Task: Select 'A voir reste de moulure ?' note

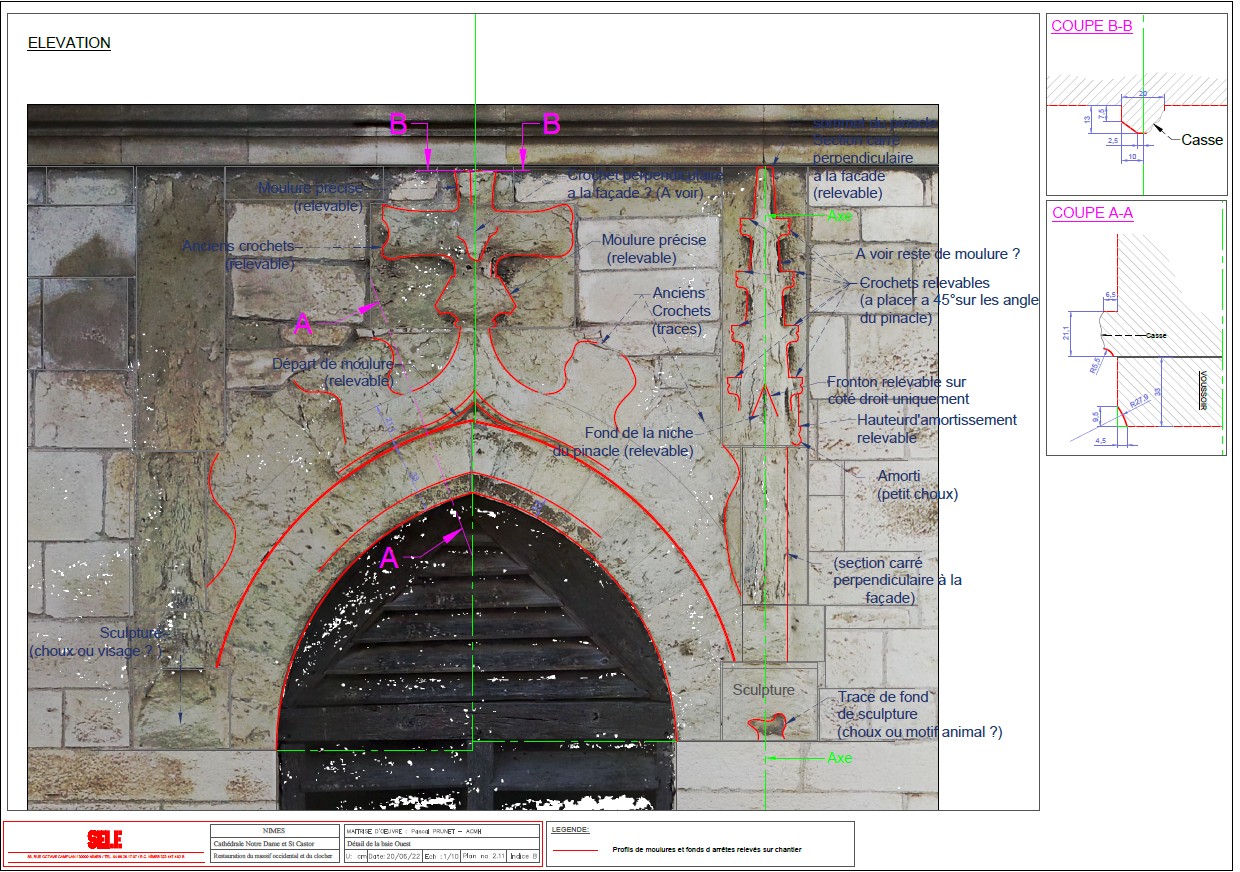Action: pyautogui.click(x=937, y=254)
